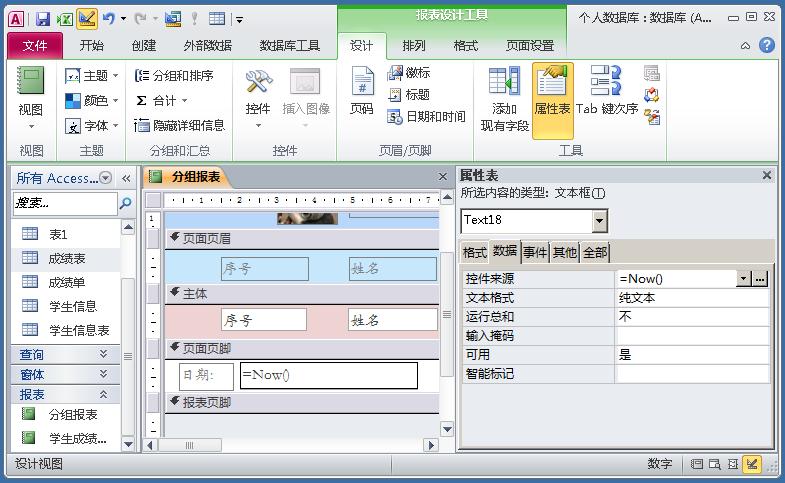Open the 视图 (View) ribbon button
Viewport: 785px width, 483px height.
click(31, 98)
